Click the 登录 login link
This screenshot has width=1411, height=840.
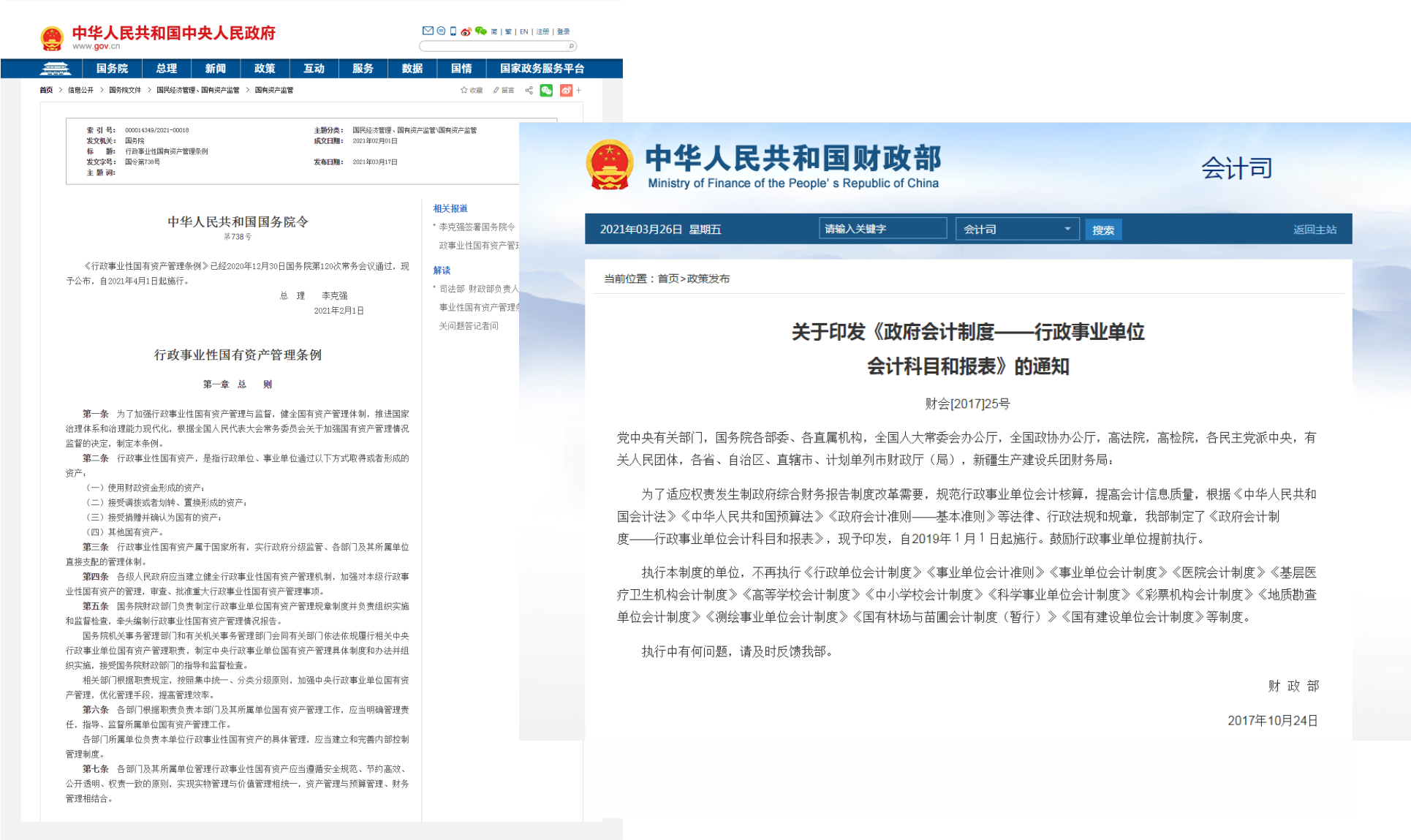pyautogui.click(x=563, y=31)
